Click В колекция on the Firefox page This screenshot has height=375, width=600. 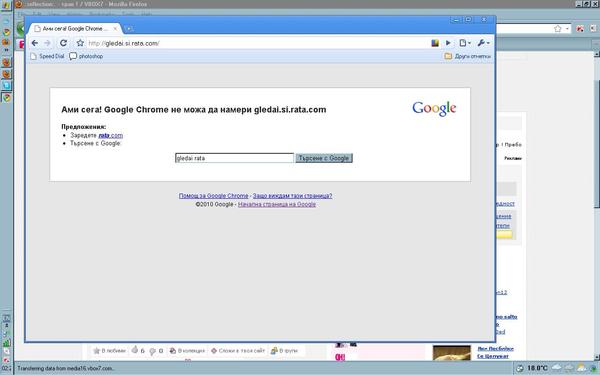(x=187, y=351)
